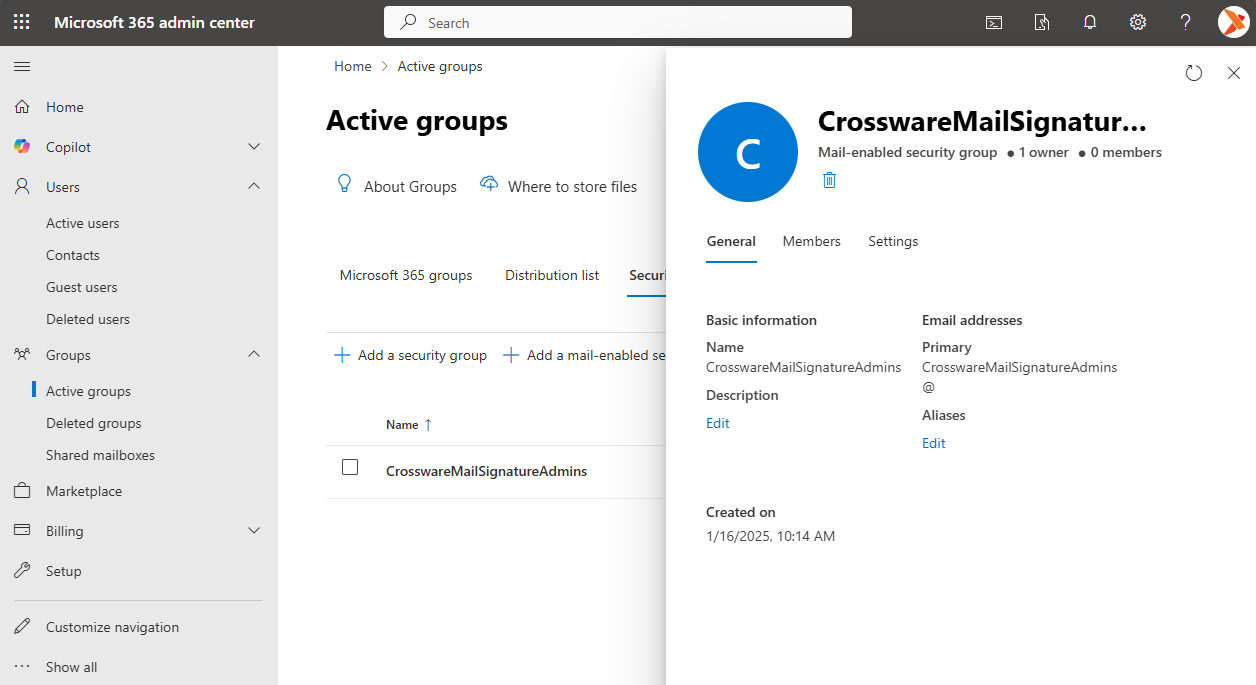
Task: Click the help question mark icon
Action: (x=1185, y=22)
